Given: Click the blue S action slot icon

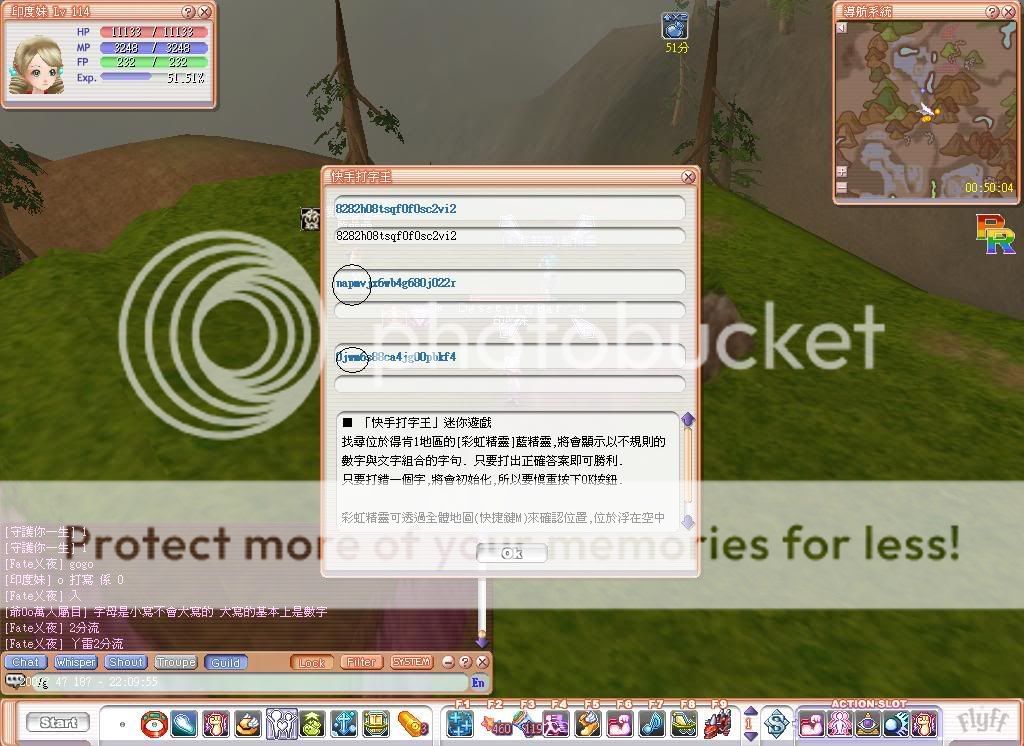Looking at the screenshot, I should pos(777,723).
